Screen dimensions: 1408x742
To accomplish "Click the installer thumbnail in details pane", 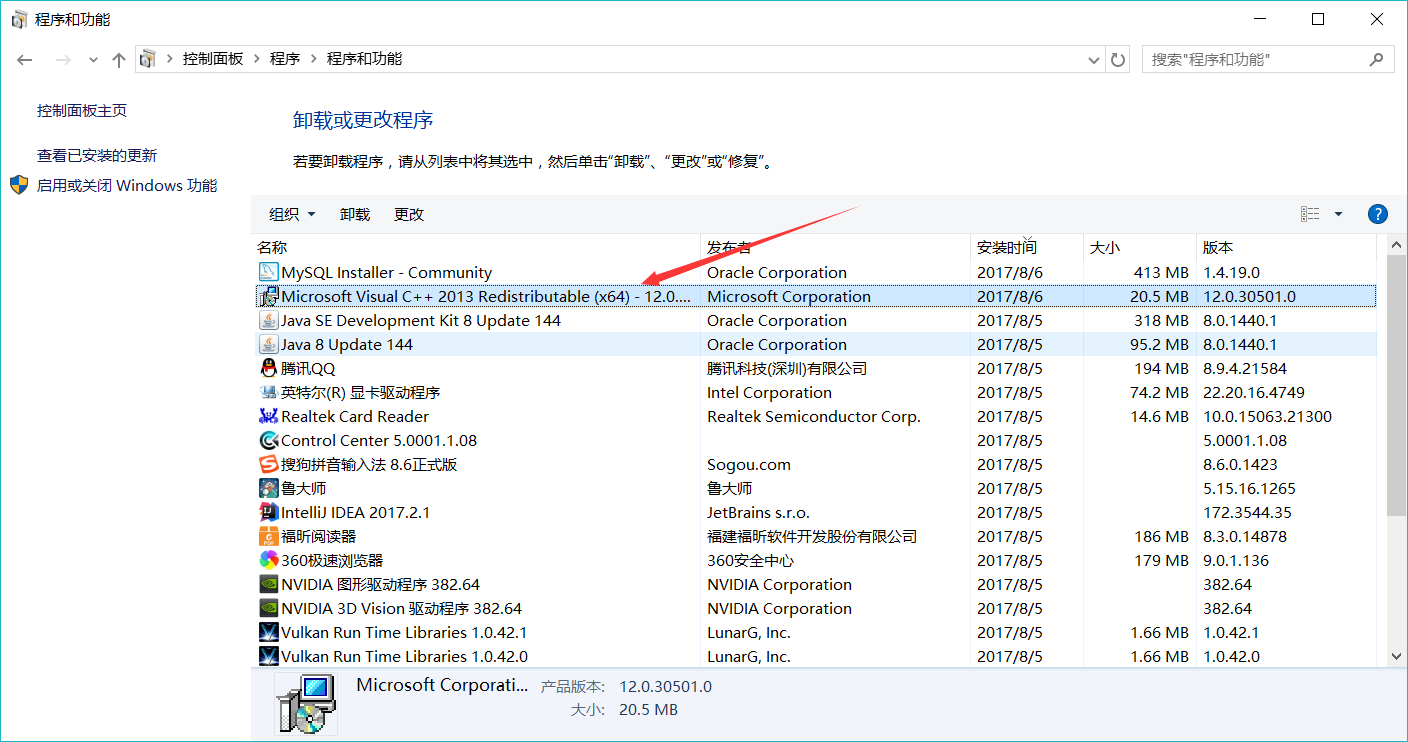I will click(x=306, y=704).
